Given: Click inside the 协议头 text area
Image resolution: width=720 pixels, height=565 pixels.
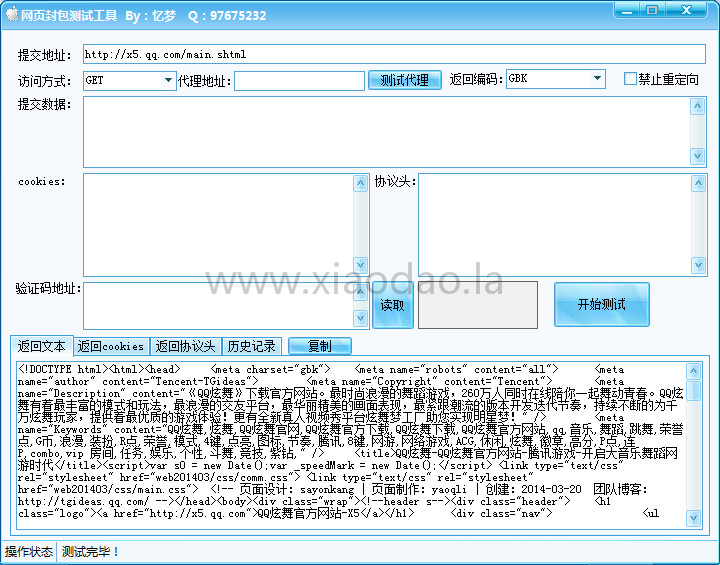Looking at the screenshot, I should point(554,225).
